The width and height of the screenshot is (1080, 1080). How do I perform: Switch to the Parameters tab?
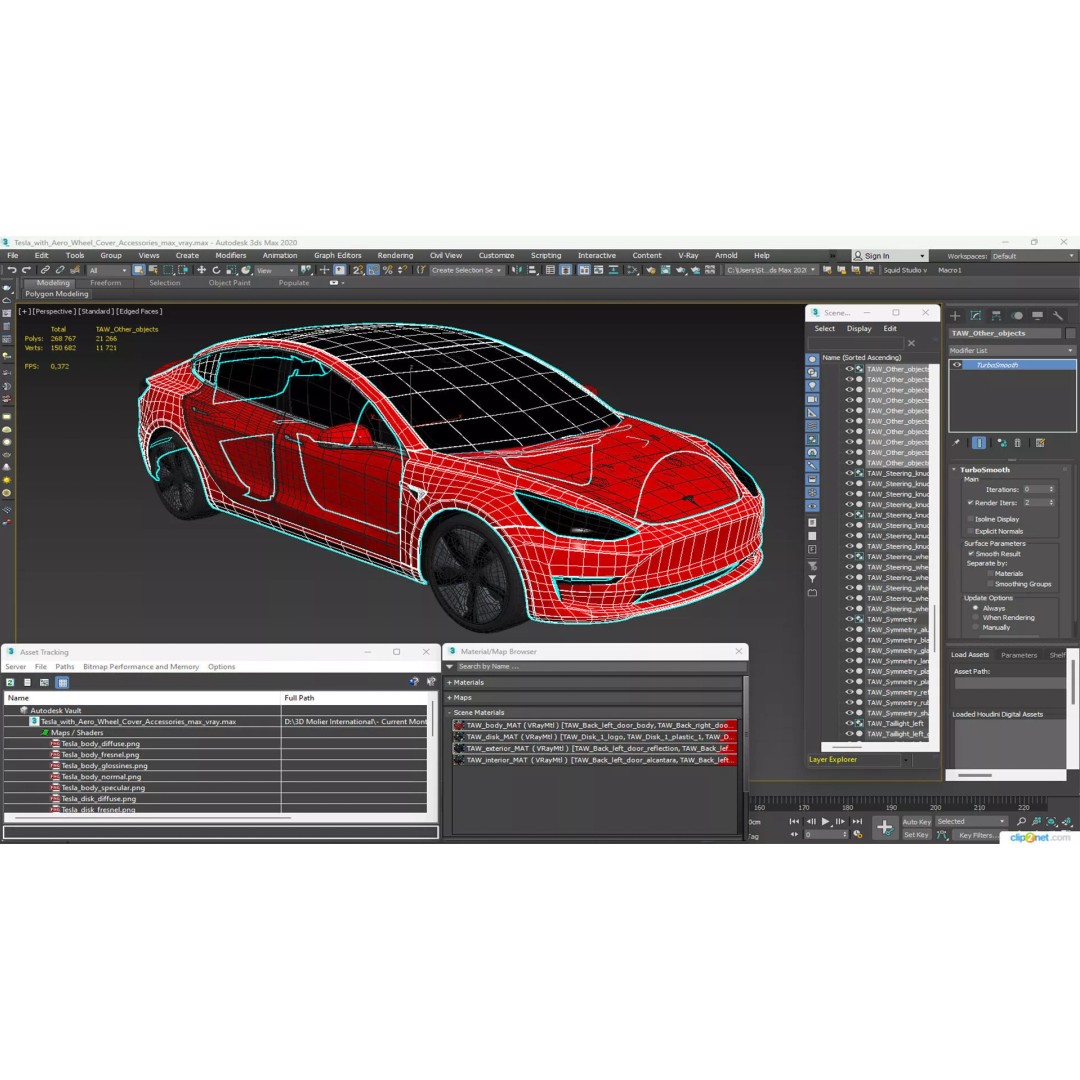click(x=1019, y=655)
